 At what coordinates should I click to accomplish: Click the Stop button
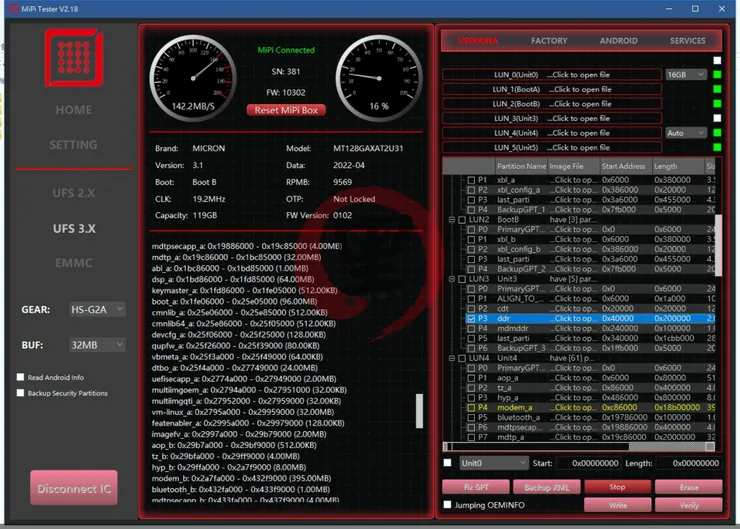[617, 487]
